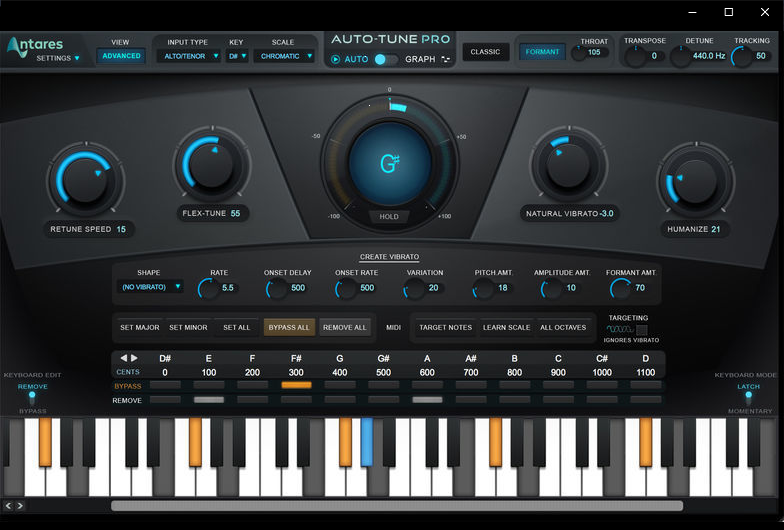
Task: Click the Detune knob
Action: (x=680, y=56)
